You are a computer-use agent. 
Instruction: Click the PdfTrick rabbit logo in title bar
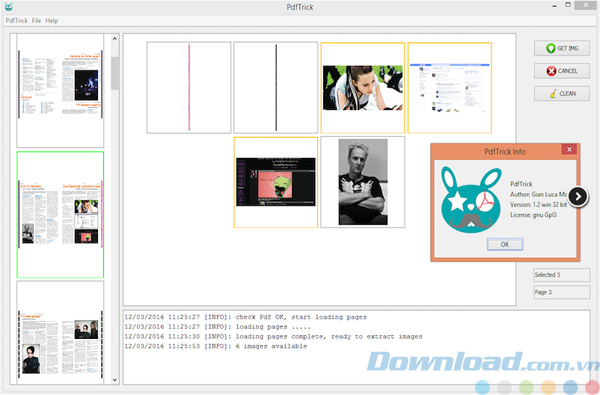[x=8, y=7]
